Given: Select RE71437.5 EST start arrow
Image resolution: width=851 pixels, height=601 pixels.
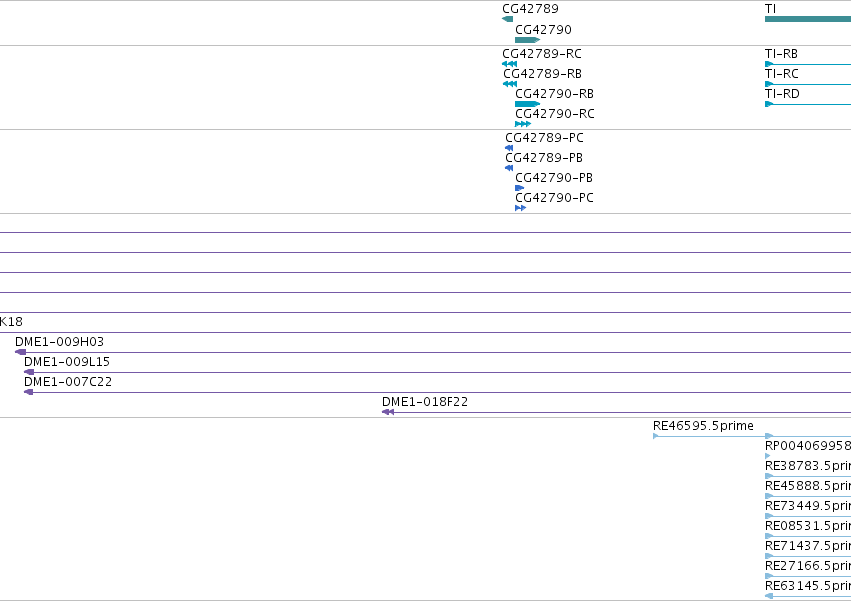Looking at the screenshot, I should (x=769, y=557).
